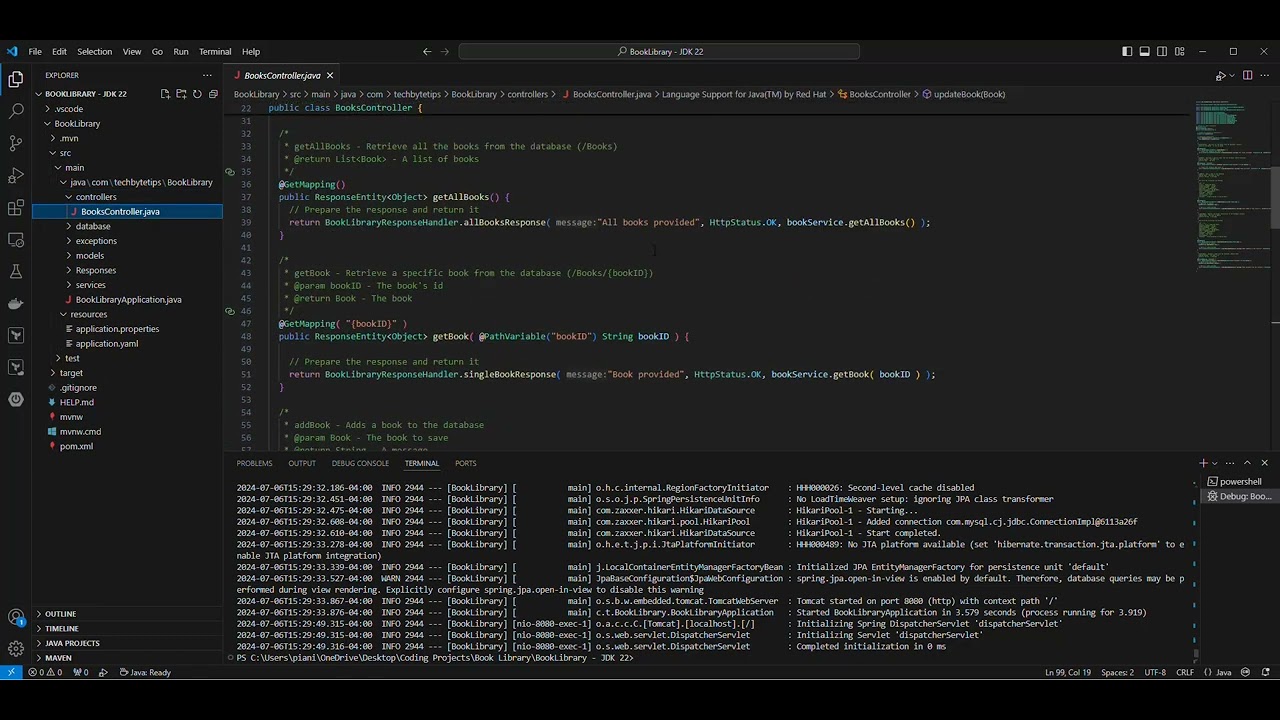1280x720 pixels.
Task: Select the Debug: Boo... terminal entry
Action: (x=1238, y=496)
